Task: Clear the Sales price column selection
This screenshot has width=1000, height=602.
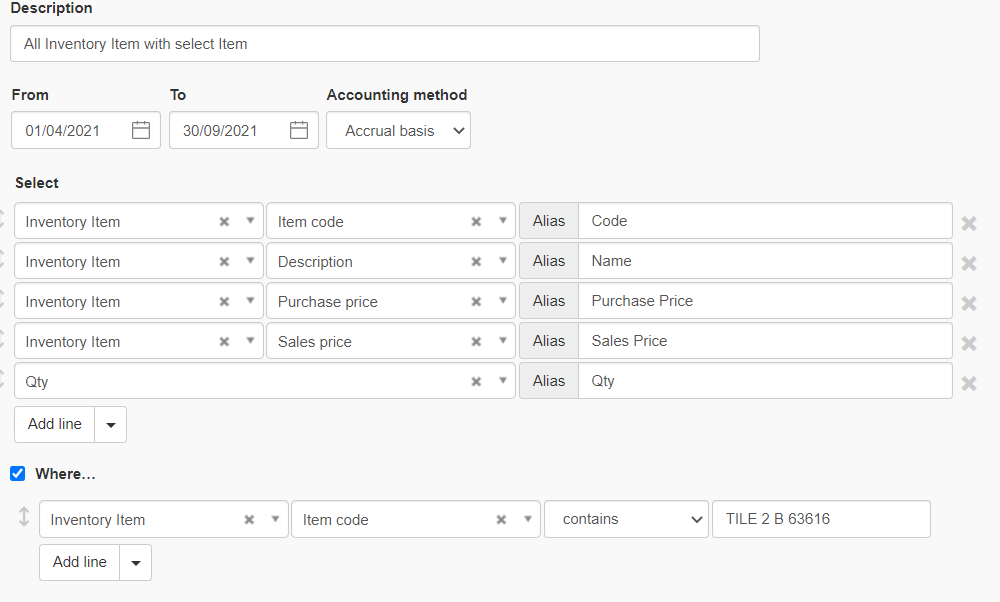Action: point(477,342)
